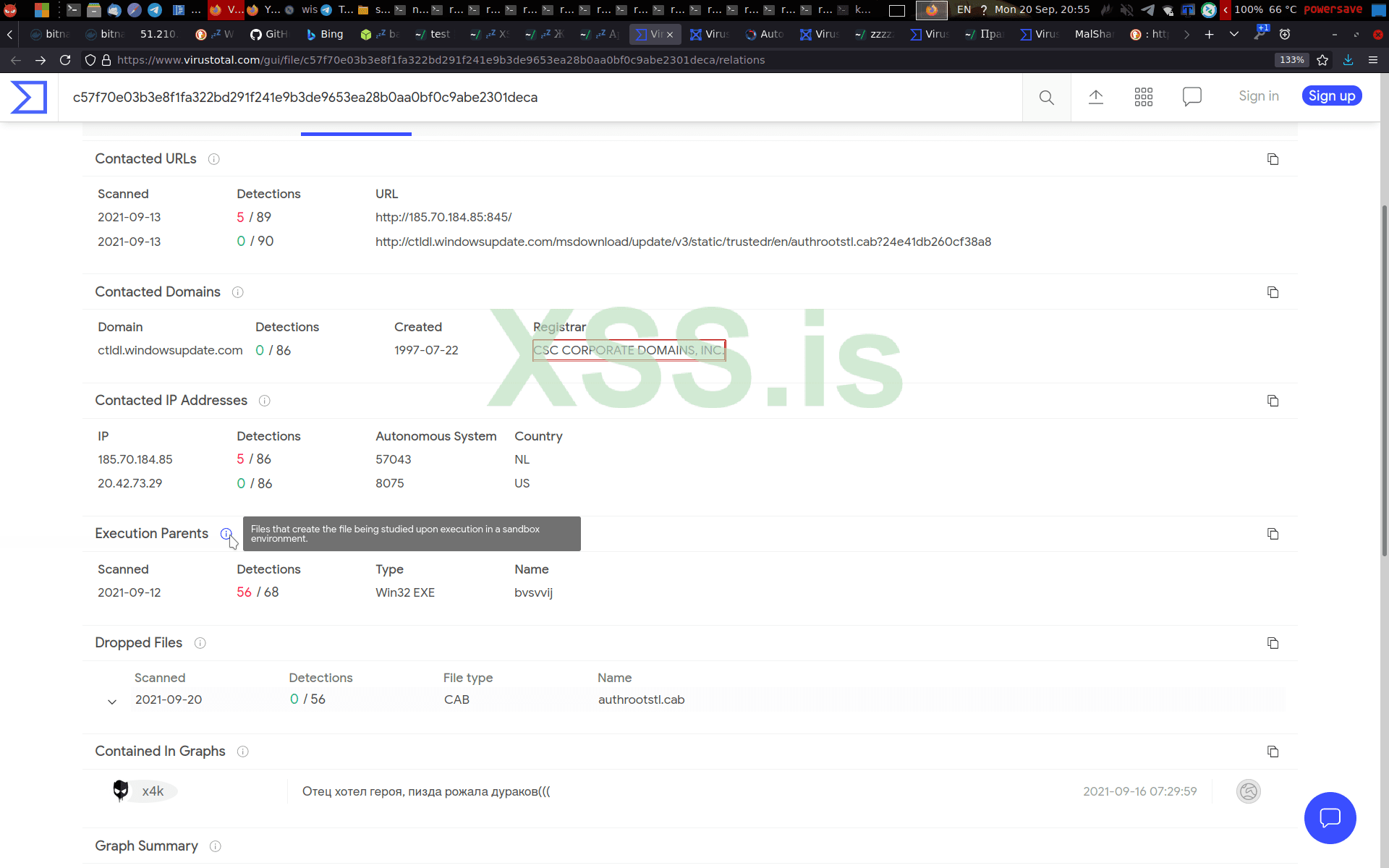1389x868 pixels.
Task: Click the 133% zoom level indicator
Action: tap(1291, 60)
